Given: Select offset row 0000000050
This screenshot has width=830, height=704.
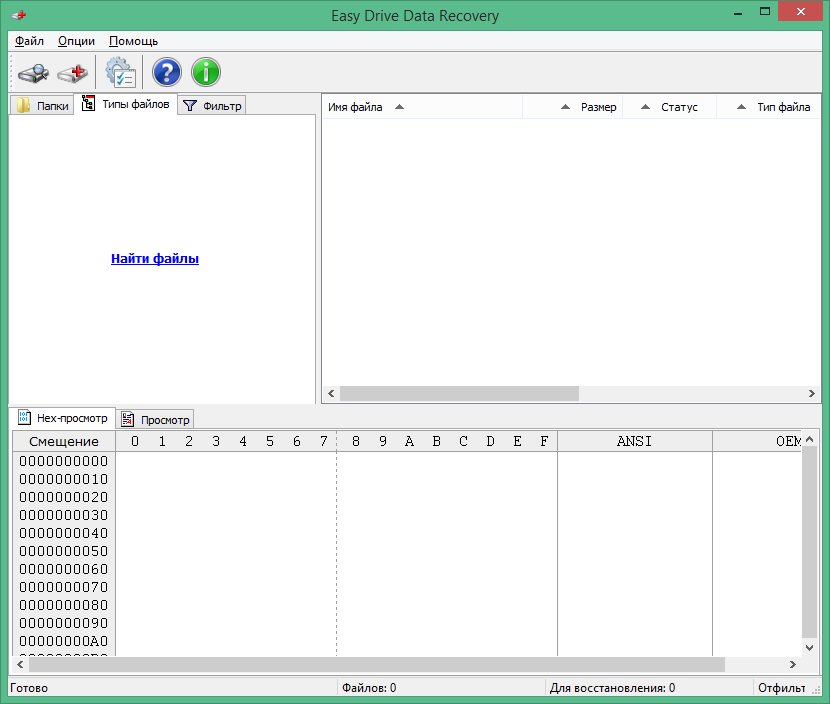Looking at the screenshot, I should (64, 551).
